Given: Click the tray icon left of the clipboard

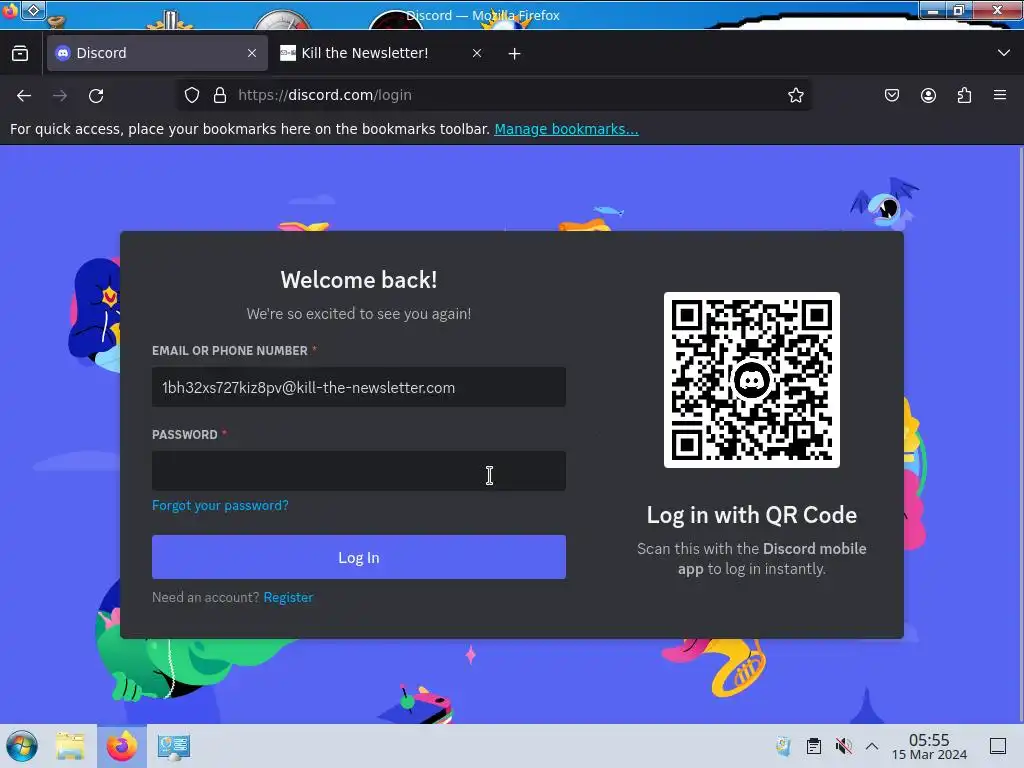Looking at the screenshot, I should click(784, 746).
